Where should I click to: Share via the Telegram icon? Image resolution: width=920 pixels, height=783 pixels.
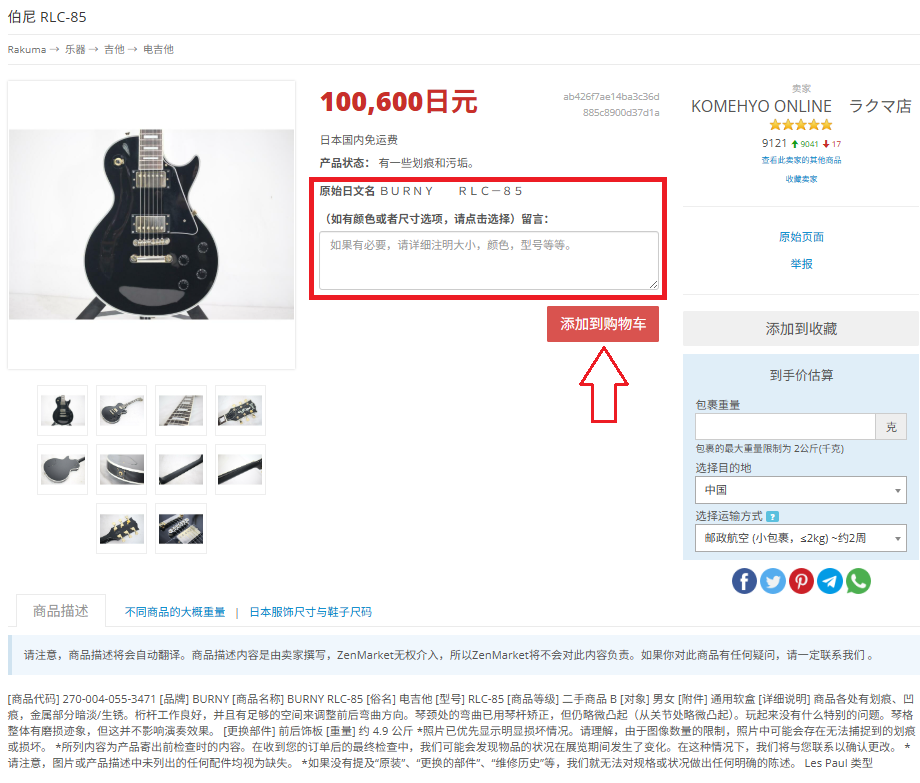pyautogui.click(x=830, y=581)
